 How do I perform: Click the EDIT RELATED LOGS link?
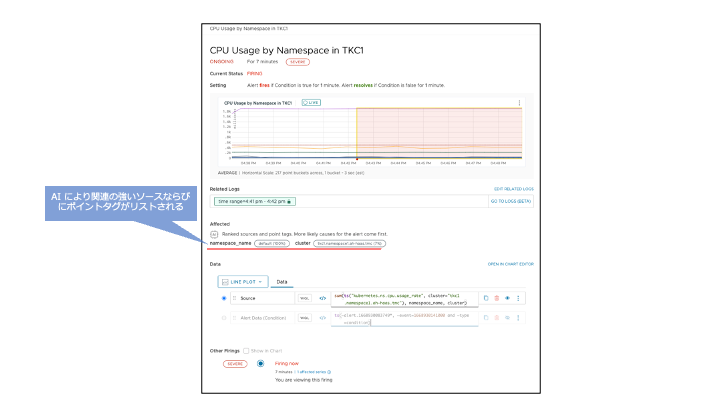point(513,189)
